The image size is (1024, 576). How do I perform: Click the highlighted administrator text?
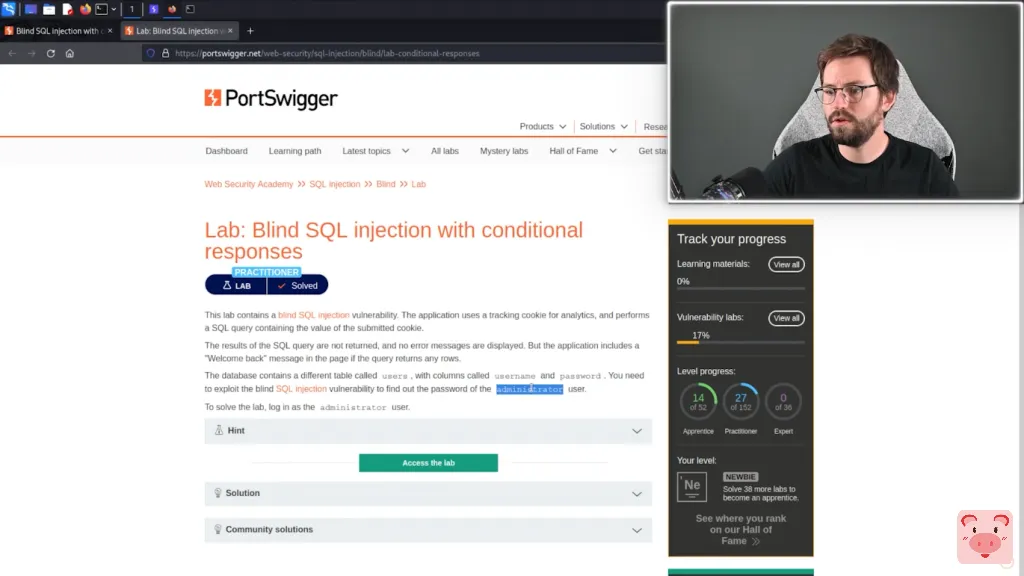pyautogui.click(x=529, y=389)
